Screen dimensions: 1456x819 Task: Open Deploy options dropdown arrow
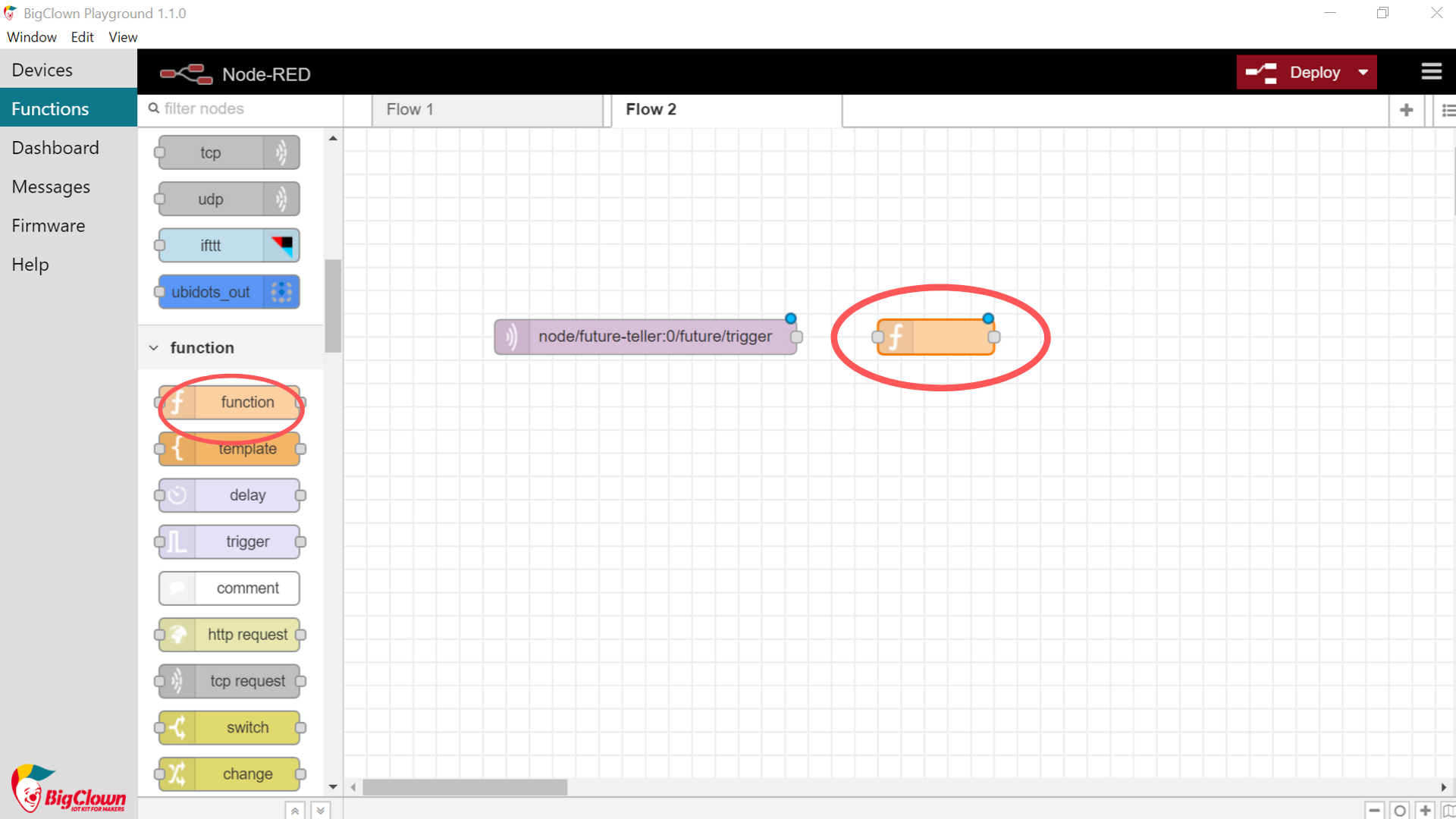[x=1363, y=72]
